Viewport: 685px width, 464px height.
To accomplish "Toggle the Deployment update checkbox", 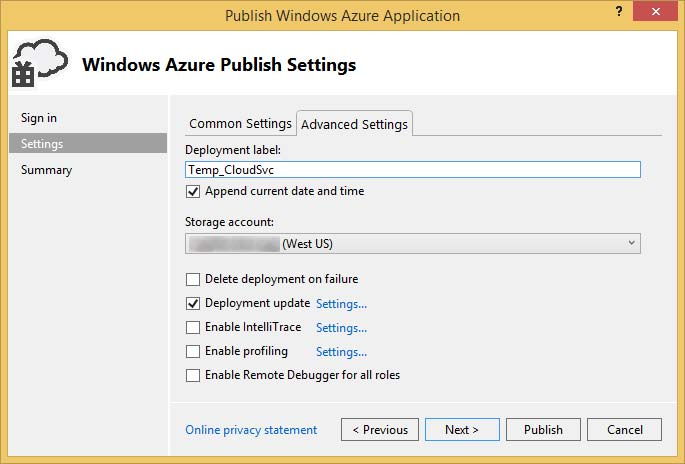I will click(x=194, y=303).
